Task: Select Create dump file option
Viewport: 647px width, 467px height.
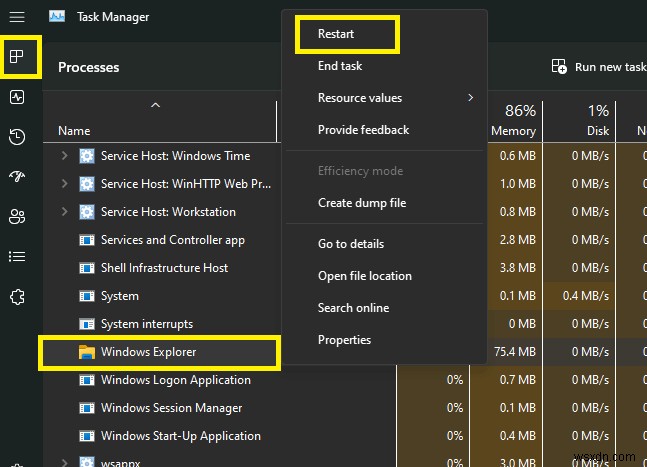Action: (x=361, y=203)
